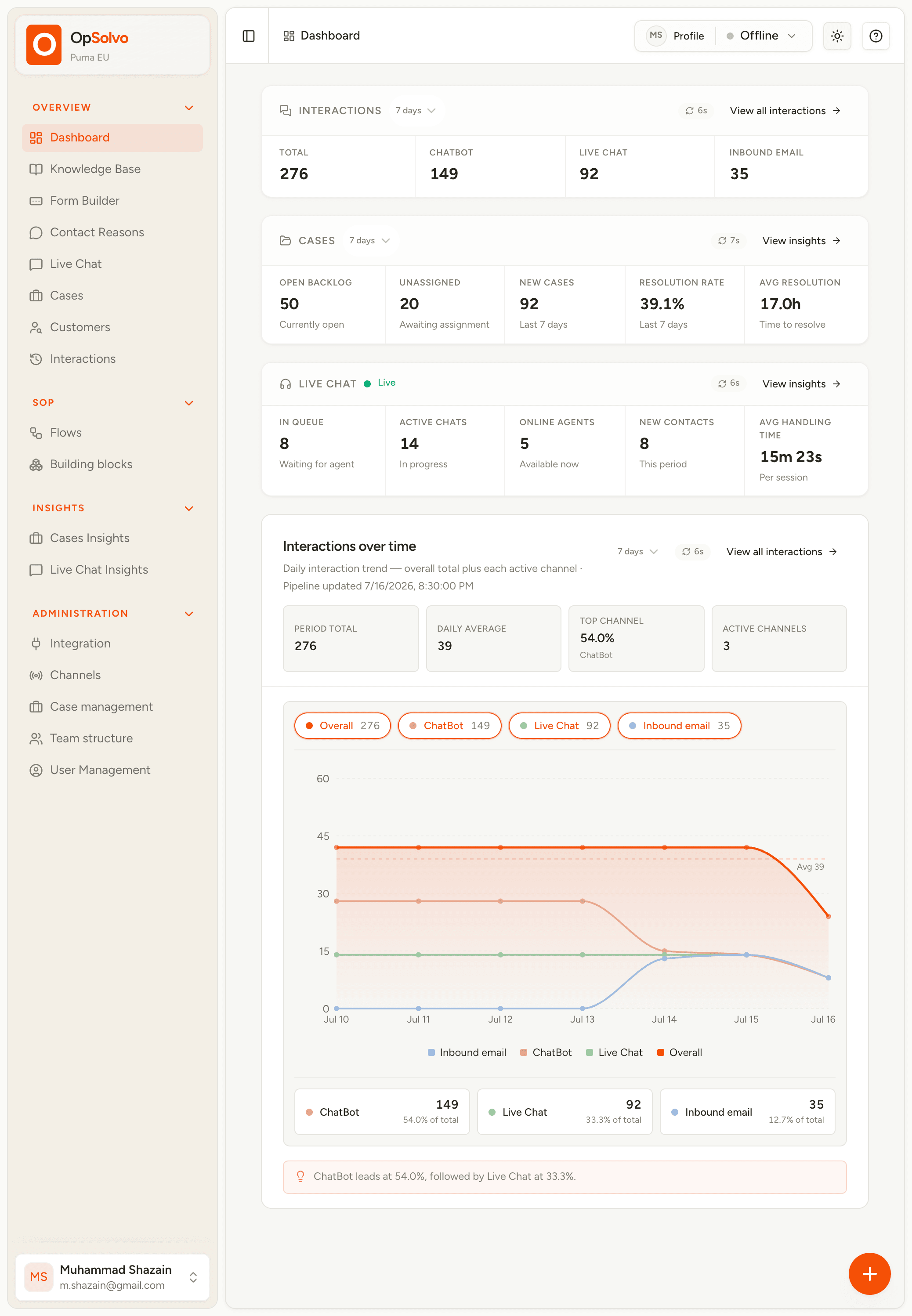The image size is (912, 1316).
Task: Click the MS avatar in Profile button
Action: [x=656, y=36]
